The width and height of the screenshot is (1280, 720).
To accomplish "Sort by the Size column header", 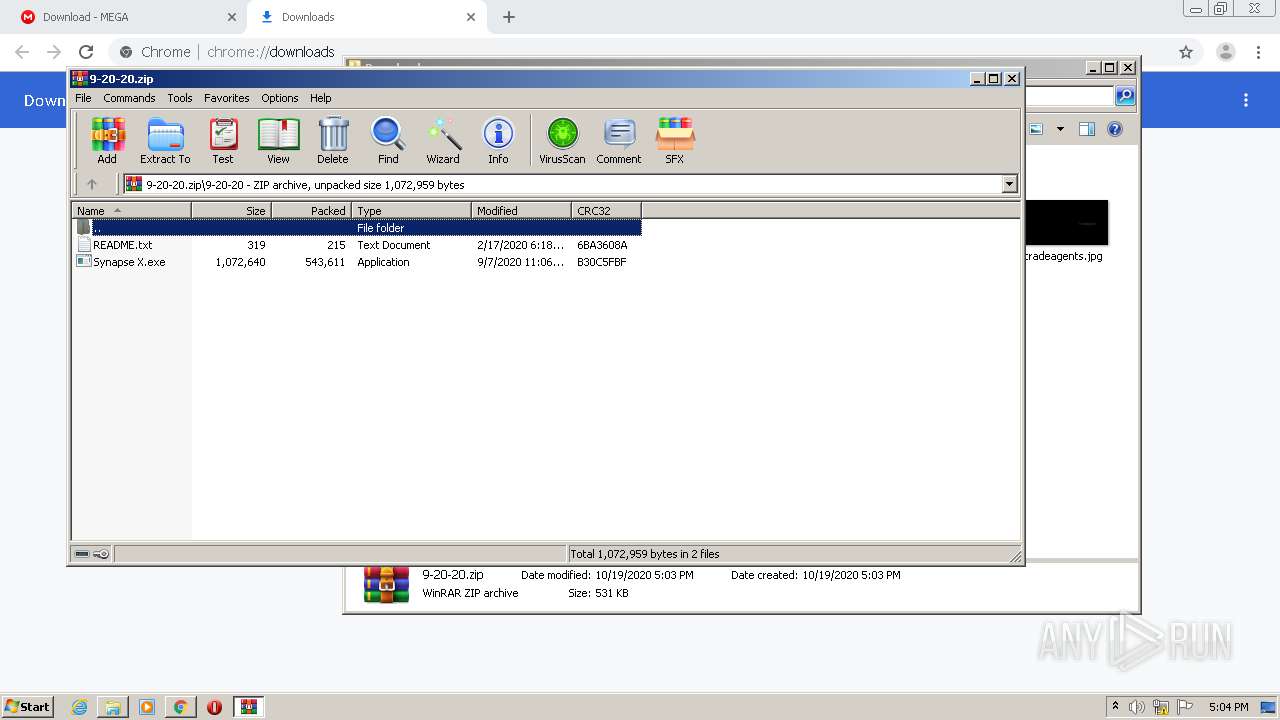I will point(231,210).
